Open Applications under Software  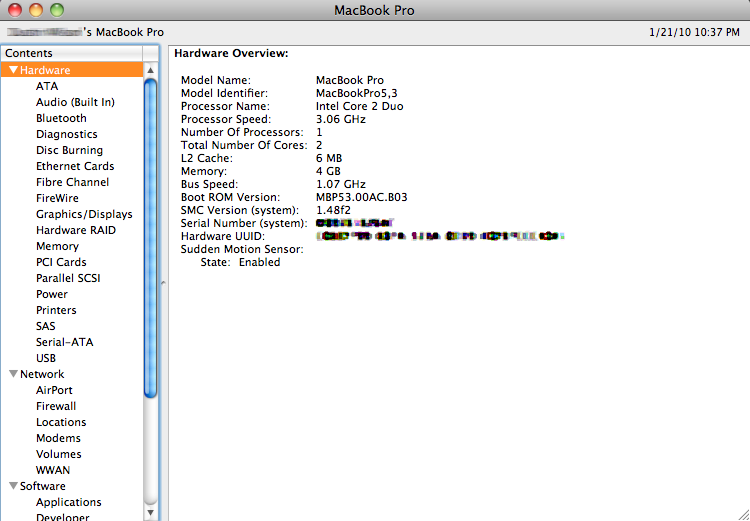point(68,502)
